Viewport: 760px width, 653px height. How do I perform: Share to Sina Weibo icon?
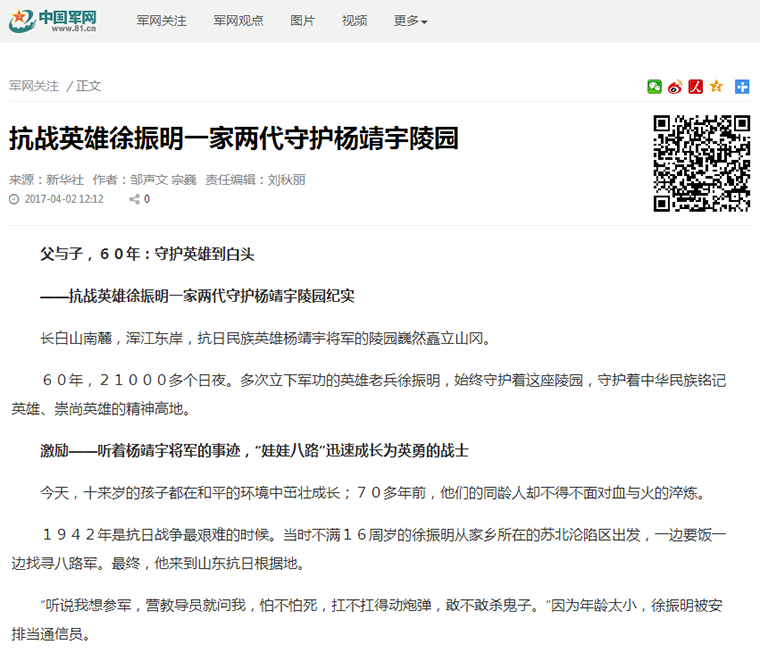[675, 87]
